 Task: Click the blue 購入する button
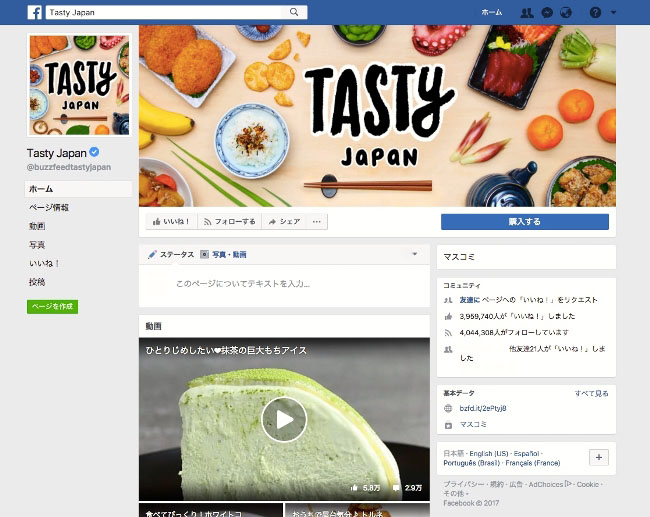(x=525, y=222)
